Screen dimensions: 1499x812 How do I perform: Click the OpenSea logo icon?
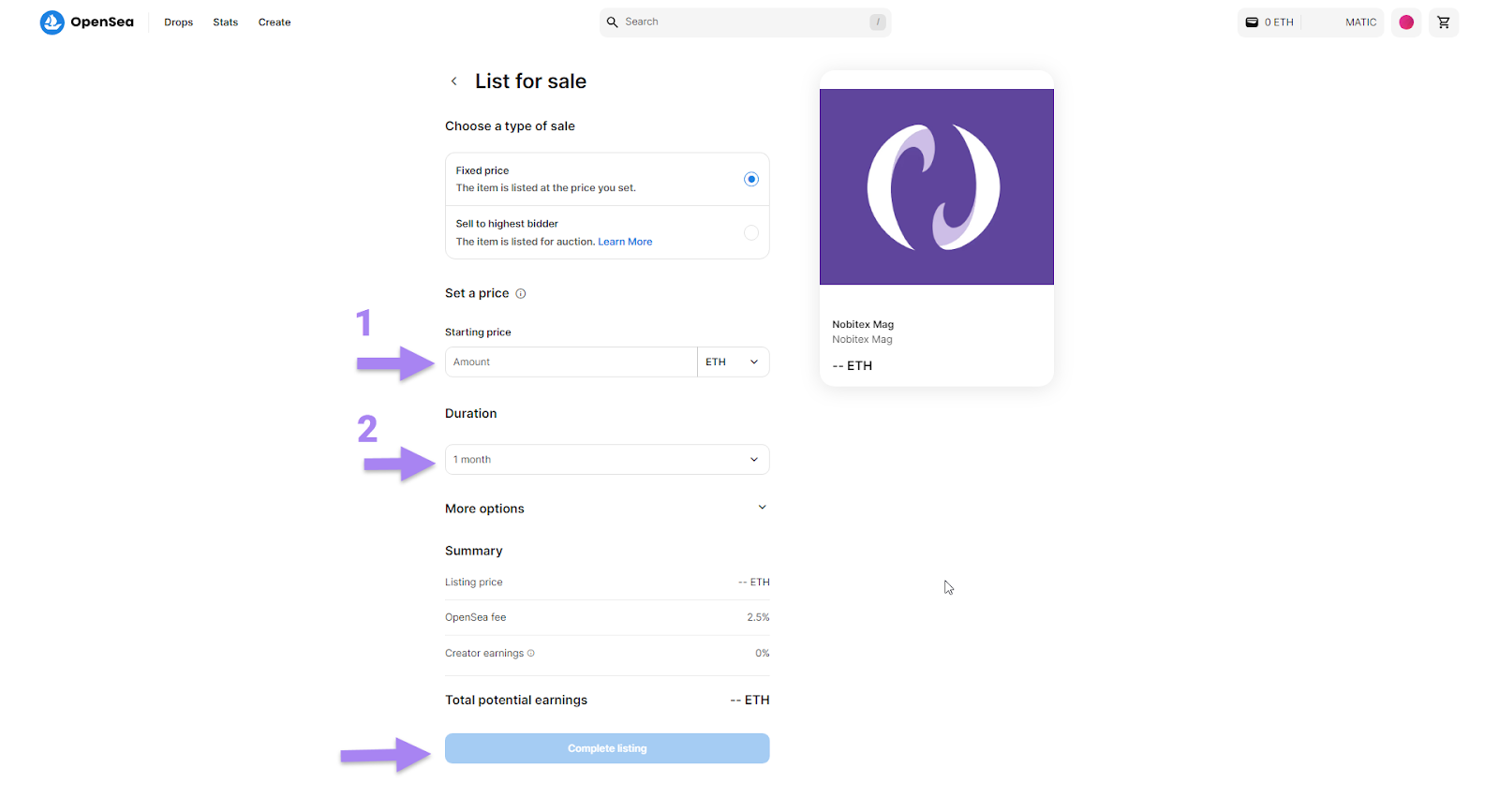(52, 22)
